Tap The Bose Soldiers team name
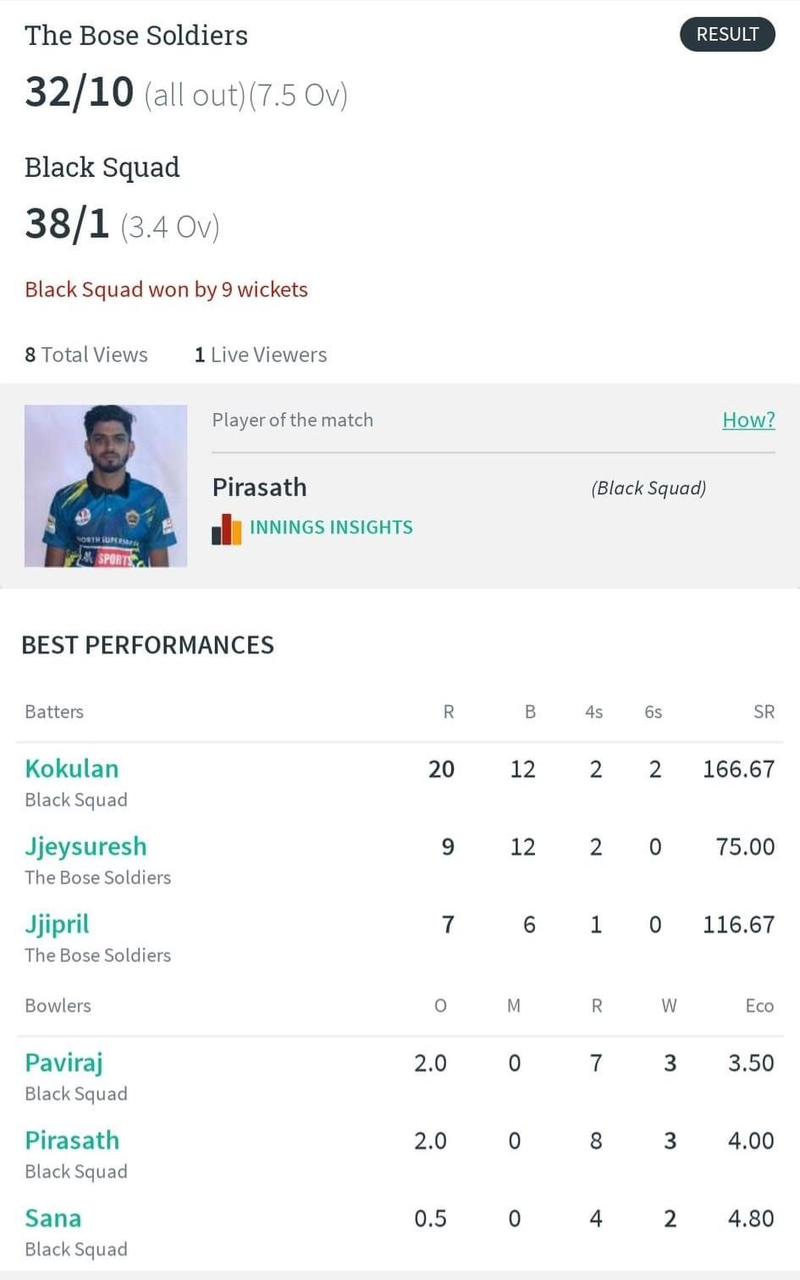 coord(136,35)
